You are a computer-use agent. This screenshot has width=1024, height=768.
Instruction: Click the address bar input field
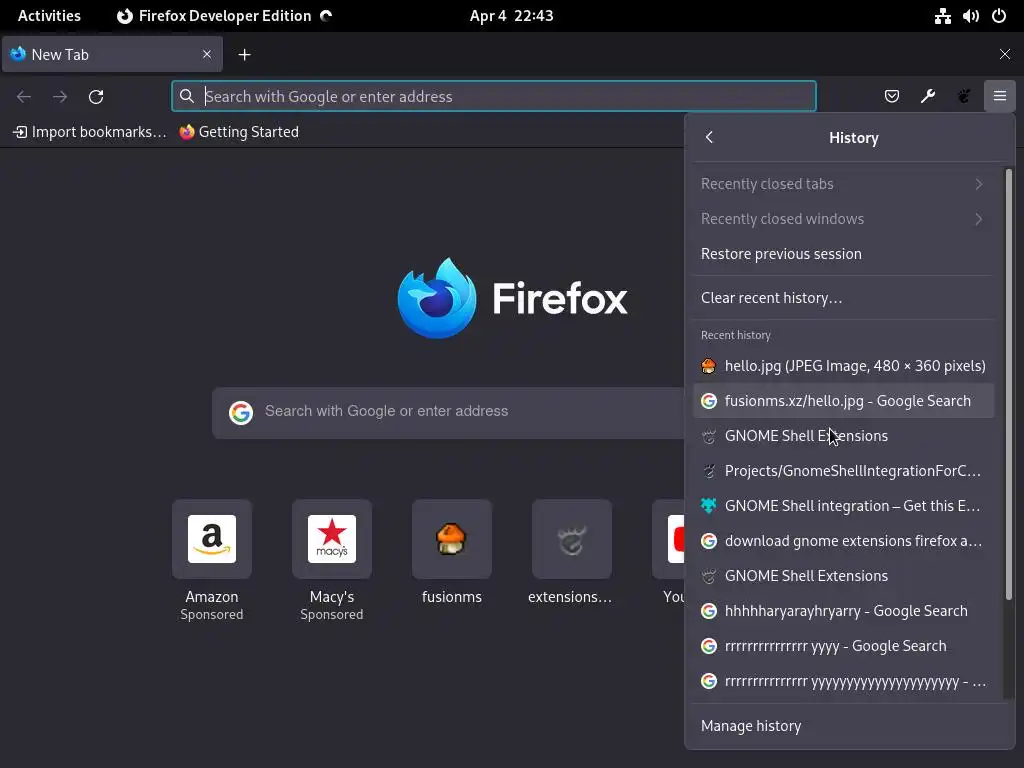[x=494, y=97]
